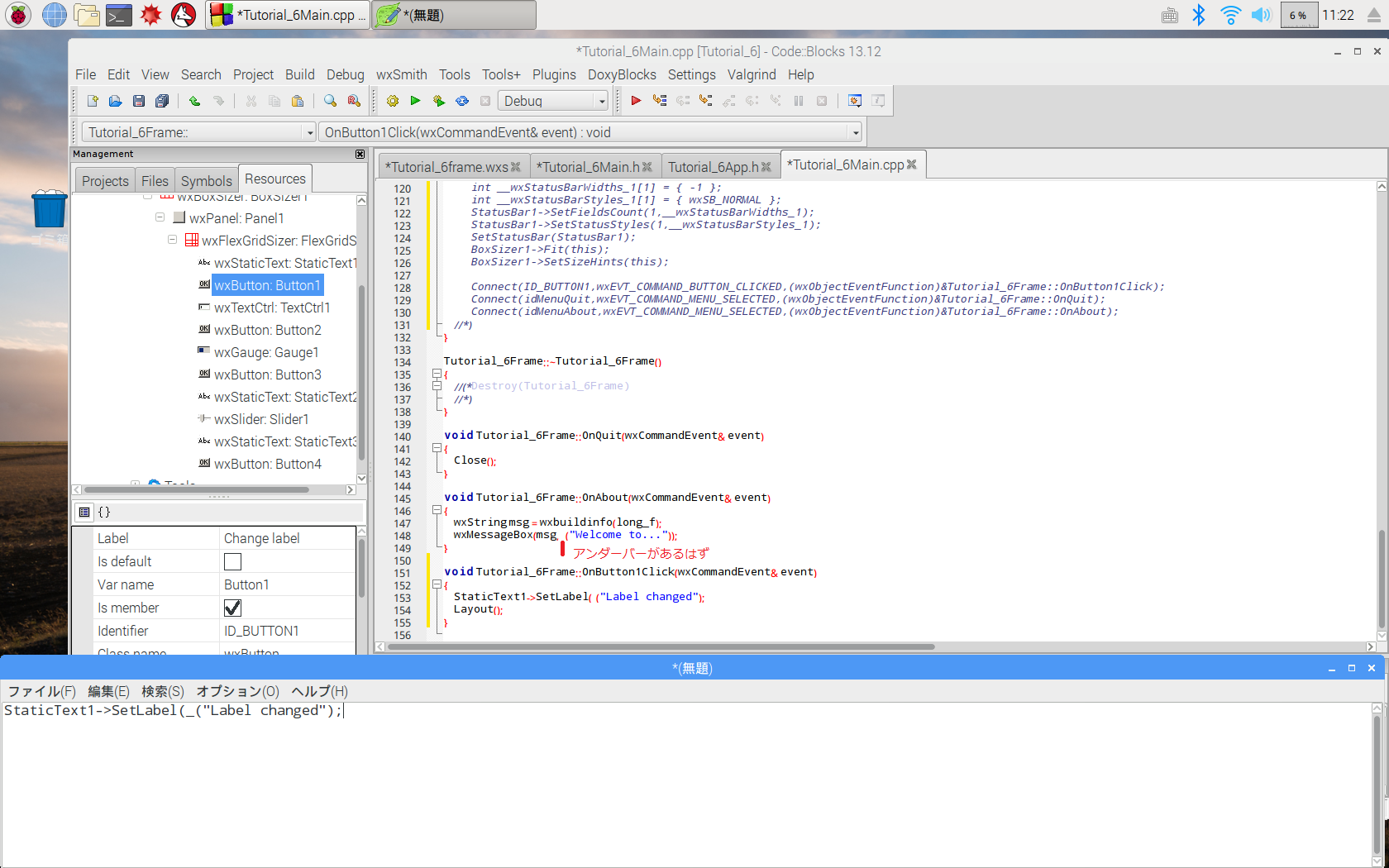
Task: Open the wxSmith menu
Action: (402, 74)
